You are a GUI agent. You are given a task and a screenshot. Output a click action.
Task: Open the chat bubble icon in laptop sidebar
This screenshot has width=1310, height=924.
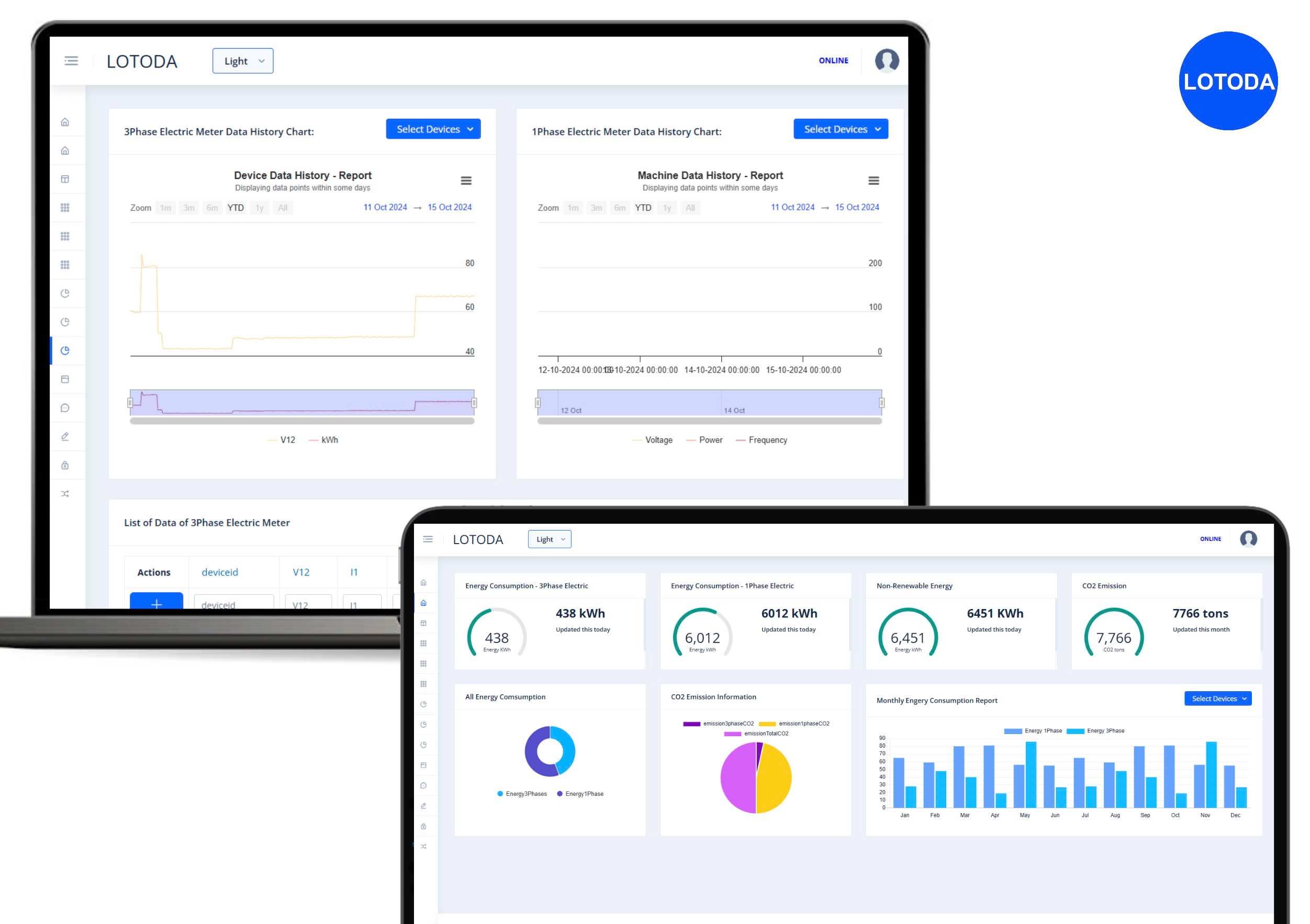[65, 408]
